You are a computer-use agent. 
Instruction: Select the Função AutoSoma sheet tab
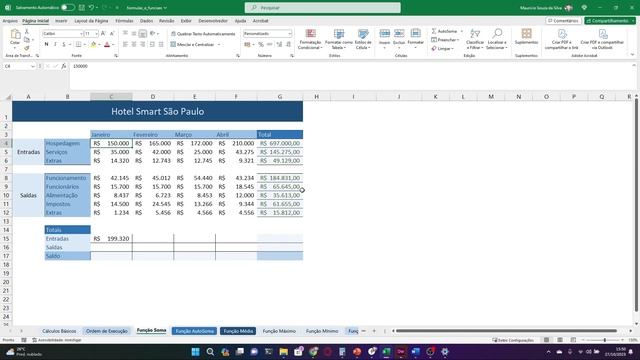point(194,331)
